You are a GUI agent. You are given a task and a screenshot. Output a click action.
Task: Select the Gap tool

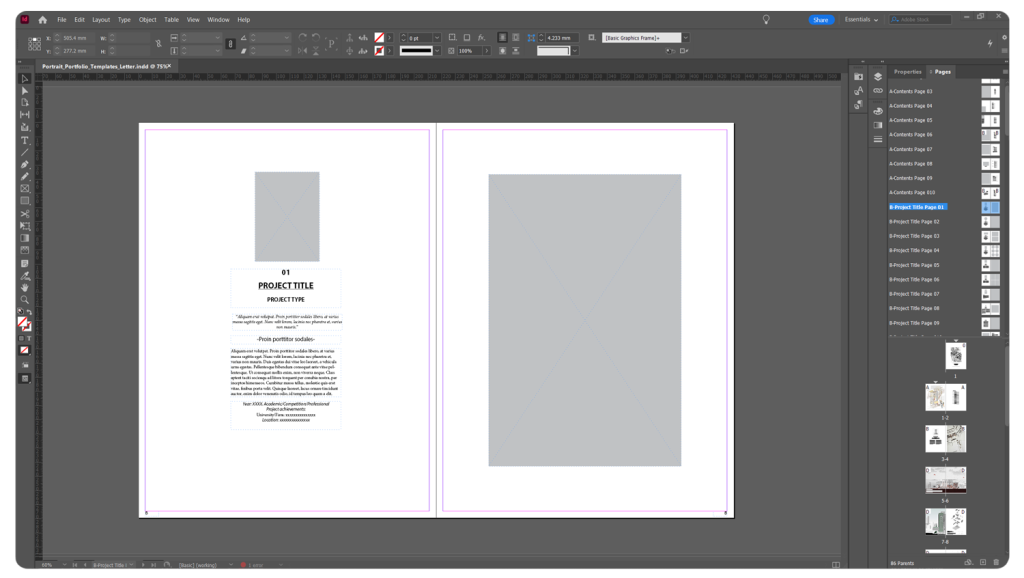(25, 114)
